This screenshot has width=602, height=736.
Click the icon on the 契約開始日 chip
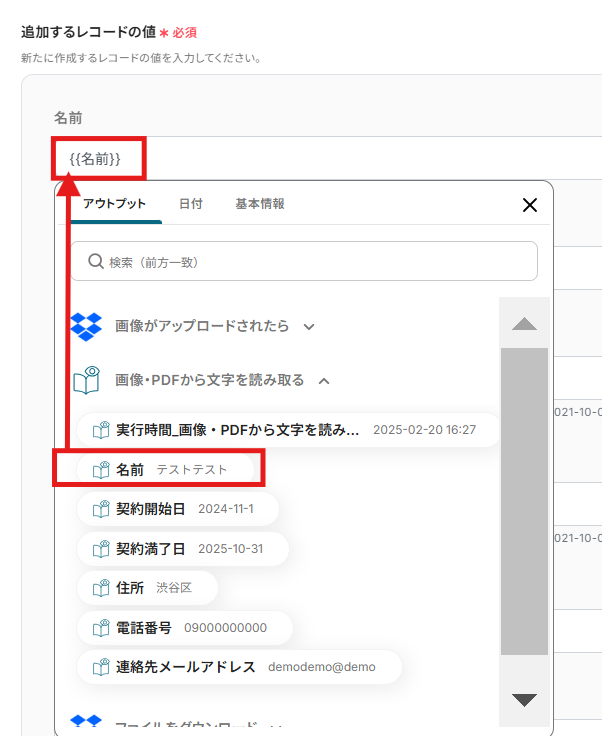(101, 509)
